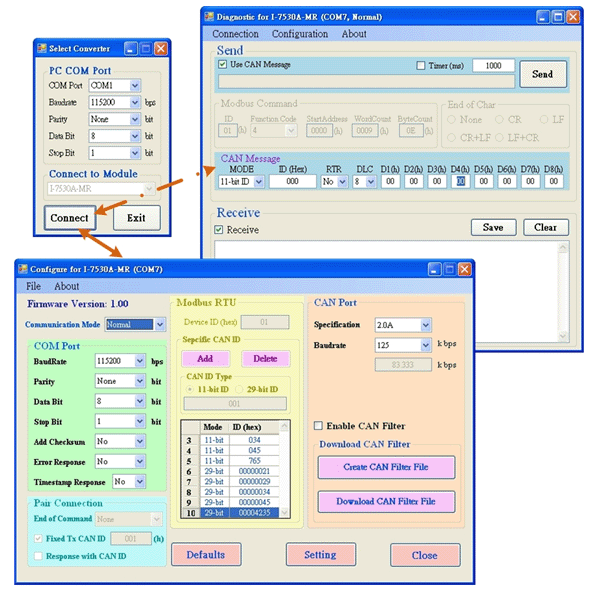Screen dimensions: 600x602
Task: Open the CAN Port Baudrate dropdown
Action: 426,345
